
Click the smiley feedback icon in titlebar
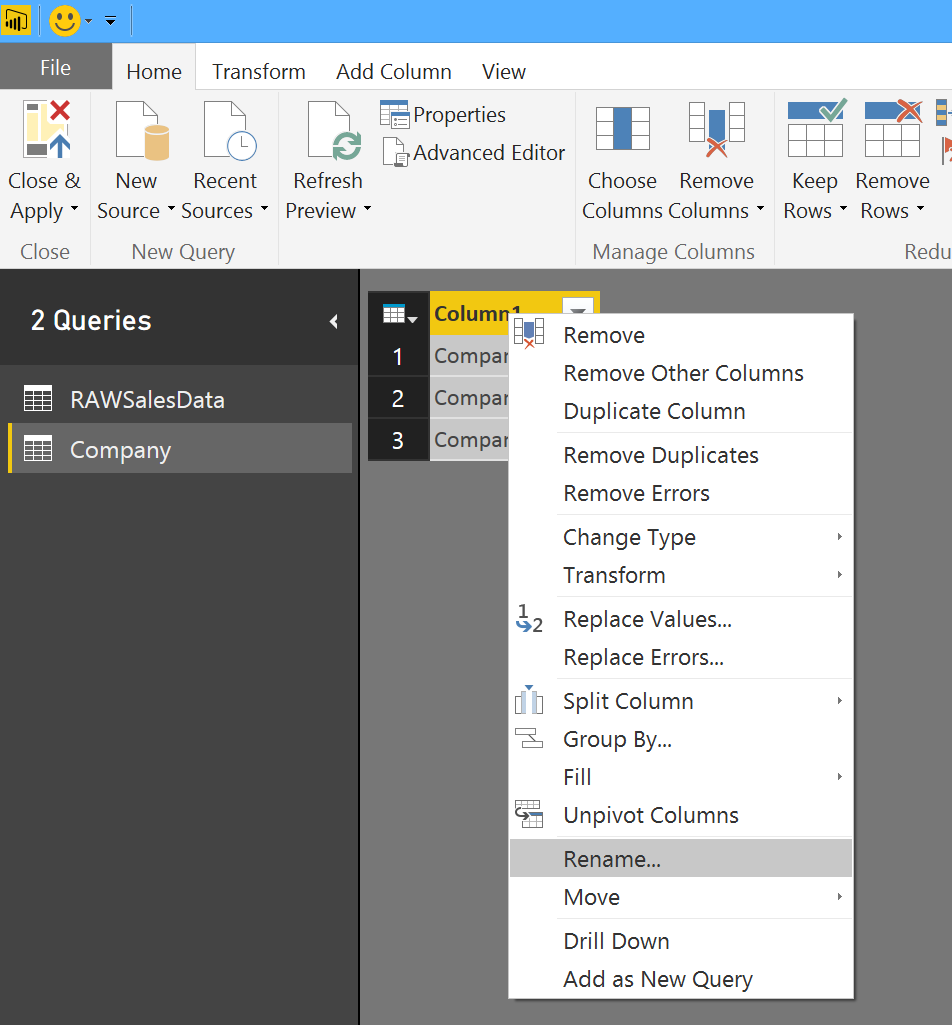63,20
